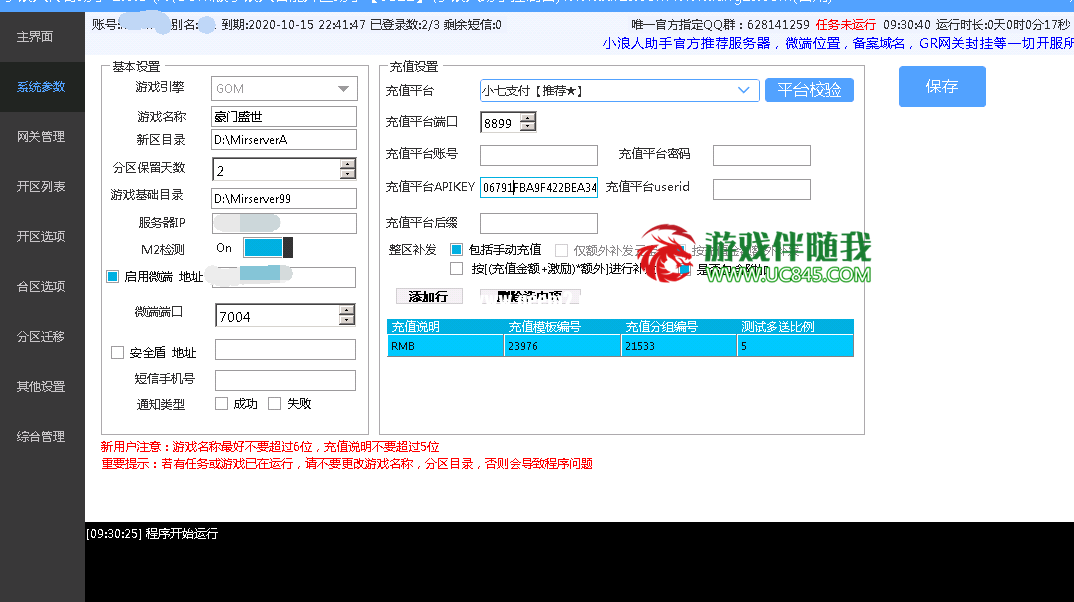Click the 游戏名称 input field
The height and width of the screenshot is (602, 1074).
(284, 116)
